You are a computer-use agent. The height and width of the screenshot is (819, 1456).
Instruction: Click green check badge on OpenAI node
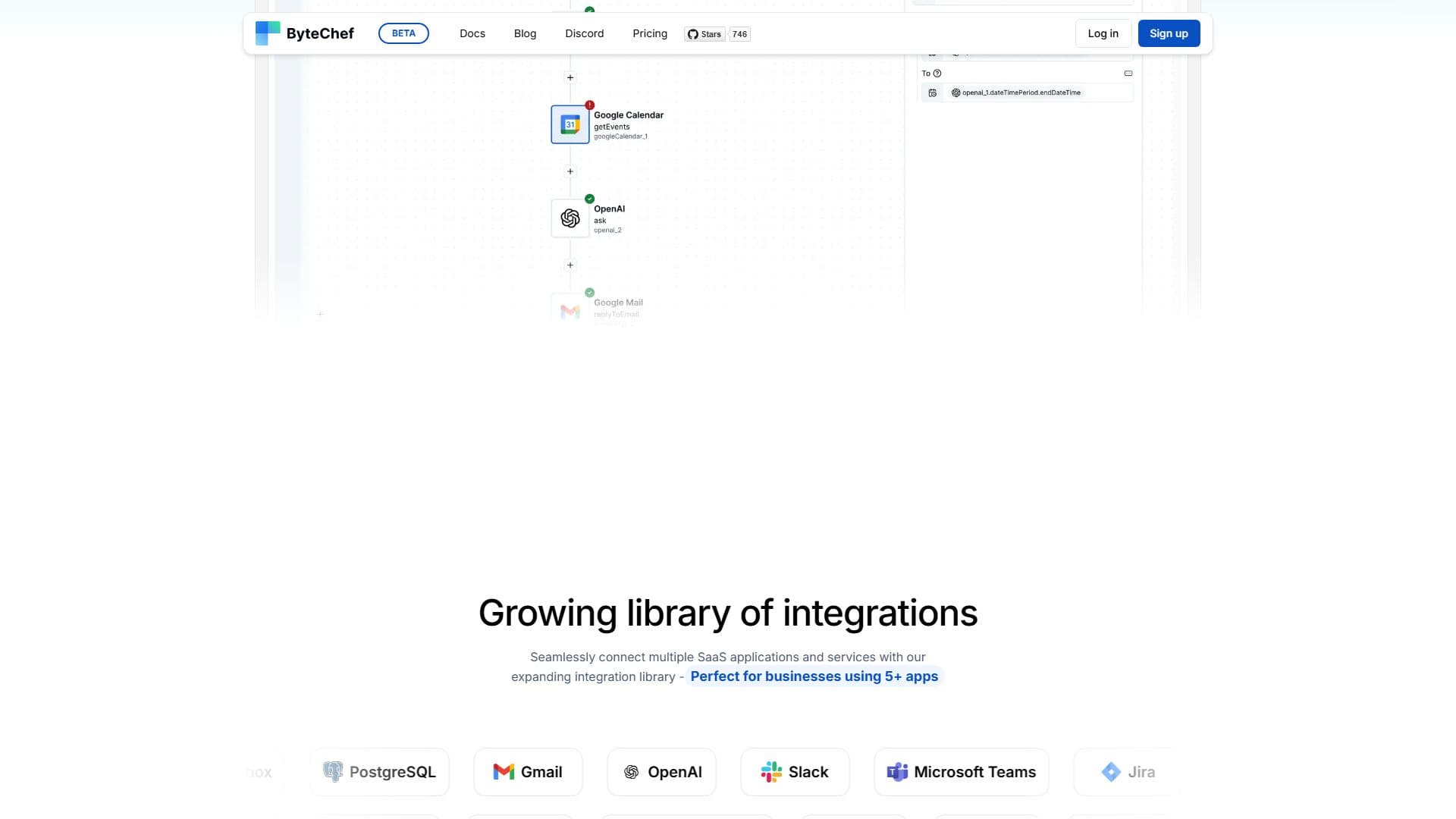click(x=589, y=199)
